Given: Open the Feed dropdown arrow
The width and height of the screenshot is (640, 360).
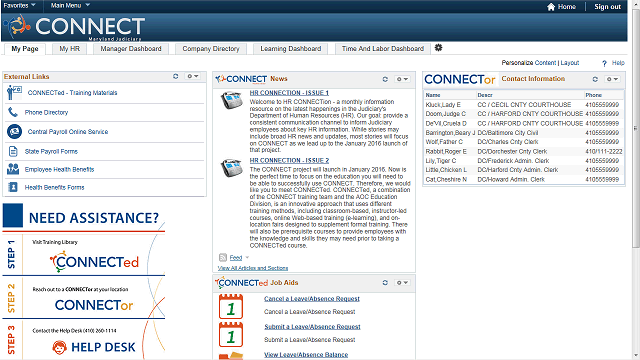Looking at the screenshot, I should pyautogui.click(x=247, y=258).
